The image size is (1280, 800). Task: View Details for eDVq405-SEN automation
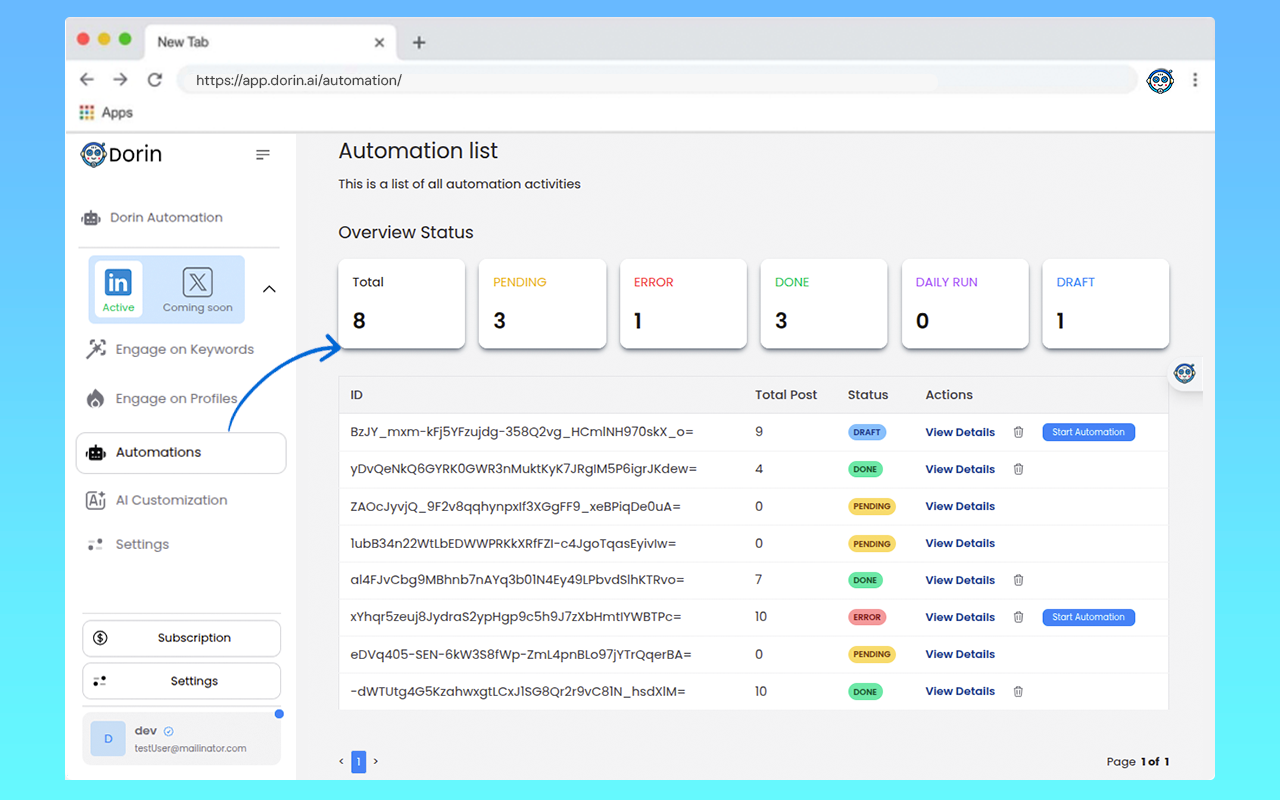[960, 654]
